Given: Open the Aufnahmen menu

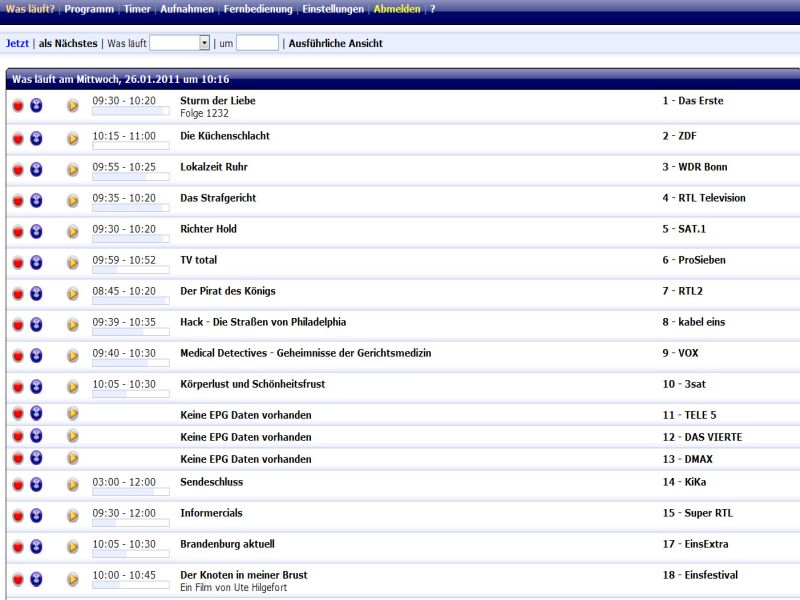Looking at the screenshot, I should pos(187,9).
